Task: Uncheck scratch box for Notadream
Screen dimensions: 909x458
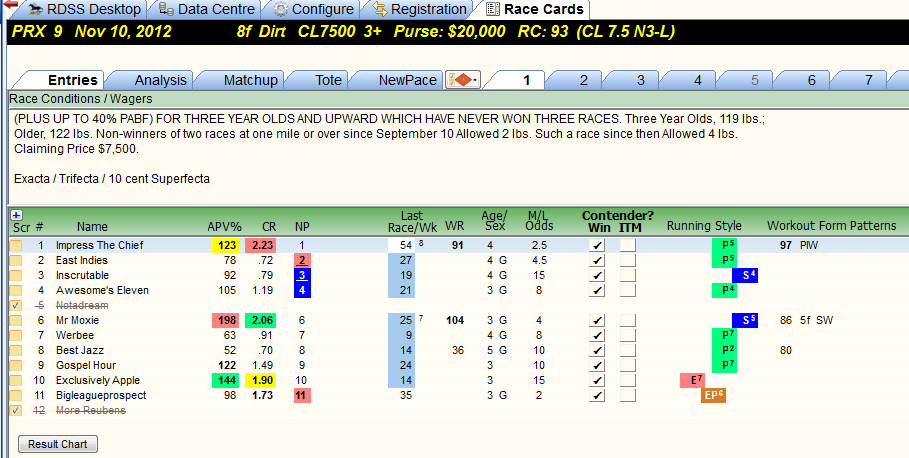Action: pyautogui.click(x=16, y=306)
